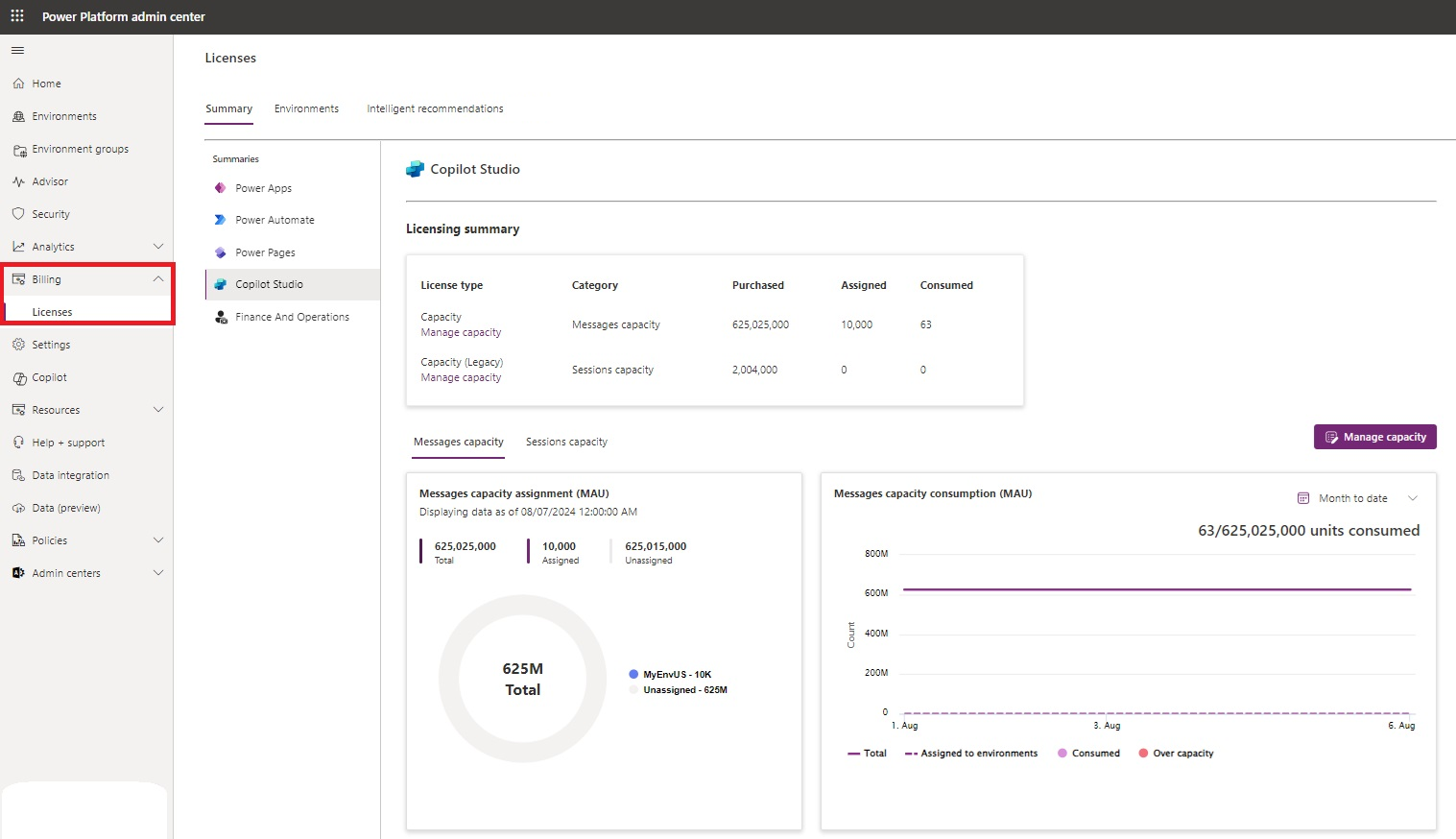
Task: Click the MyEnvUS - 10K legend item
Action: coord(670,675)
